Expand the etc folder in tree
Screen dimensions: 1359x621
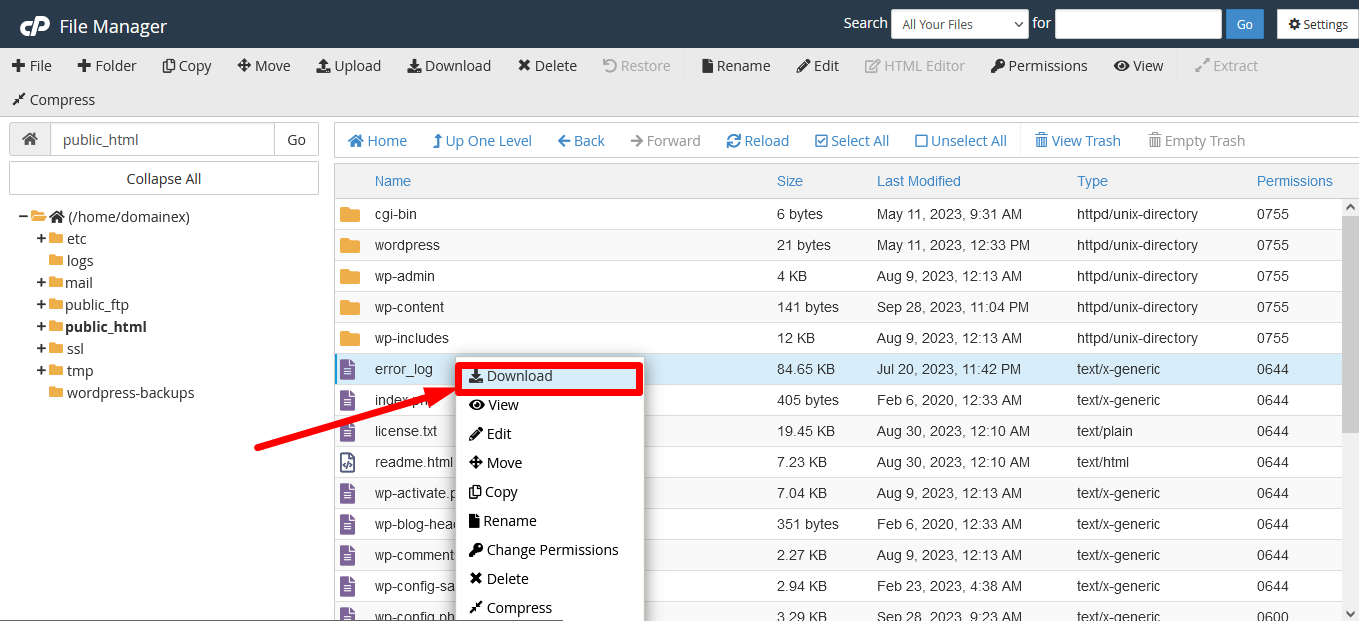(41, 239)
